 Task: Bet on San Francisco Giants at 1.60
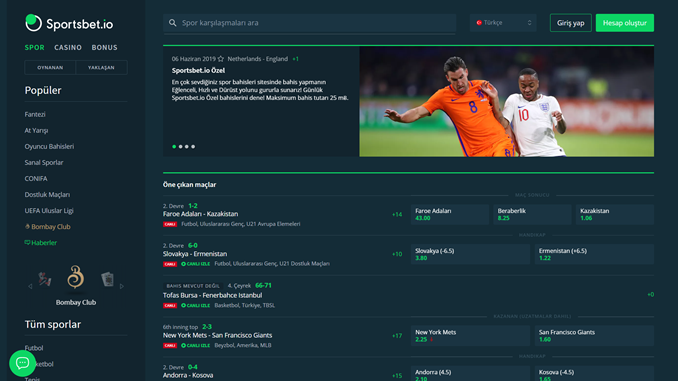click(x=594, y=336)
